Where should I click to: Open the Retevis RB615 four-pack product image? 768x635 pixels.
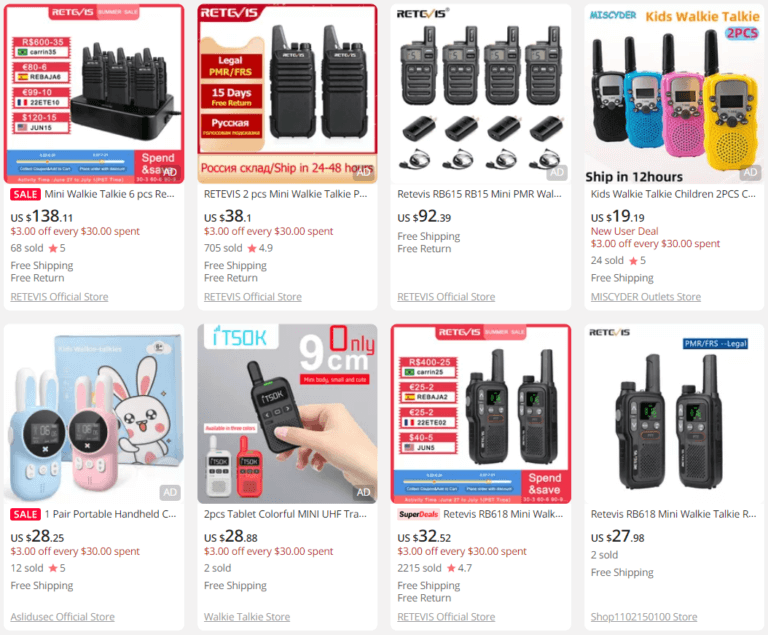pos(481,94)
